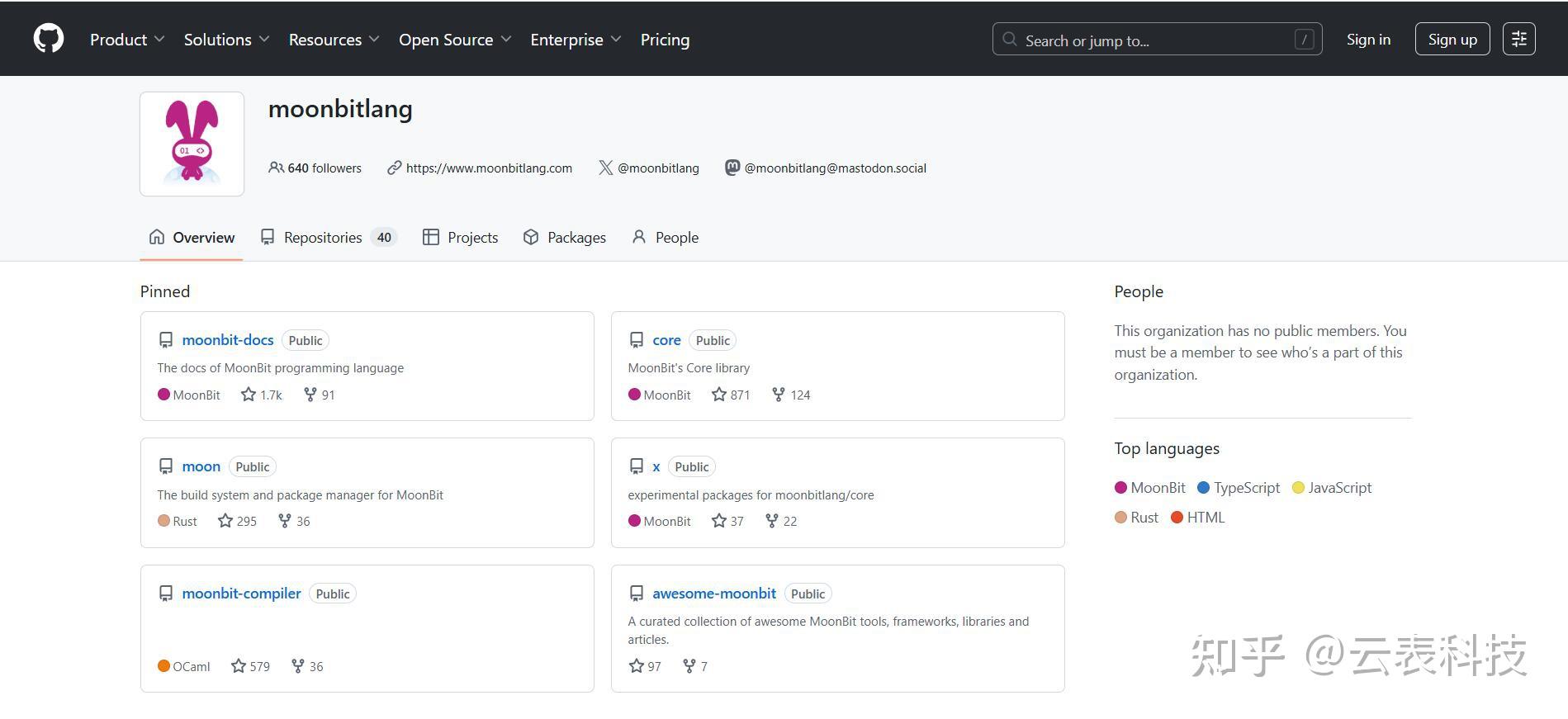Image resolution: width=1568 pixels, height=719 pixels.
Task: Switch to the Repositories tab
Action: [x=329, y=238]
